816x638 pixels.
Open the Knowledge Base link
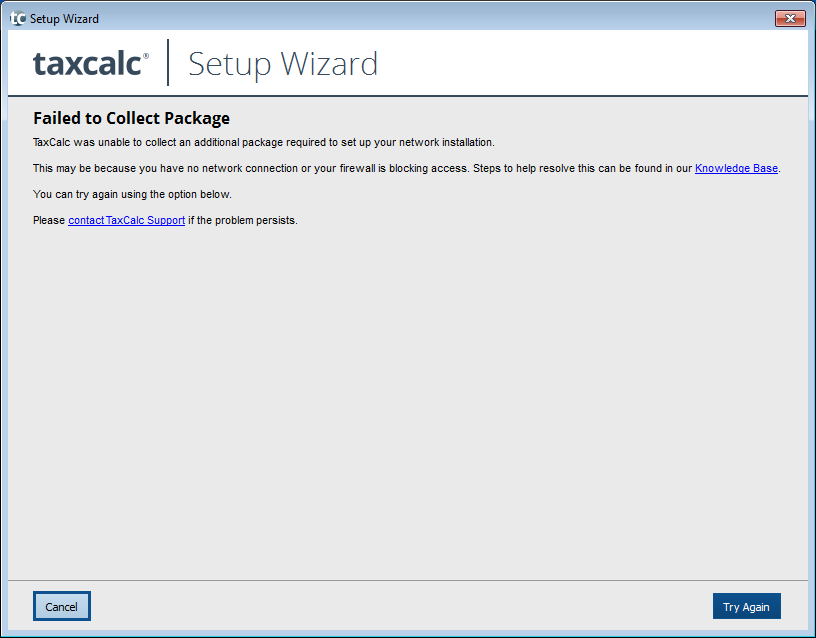[736, 168]
